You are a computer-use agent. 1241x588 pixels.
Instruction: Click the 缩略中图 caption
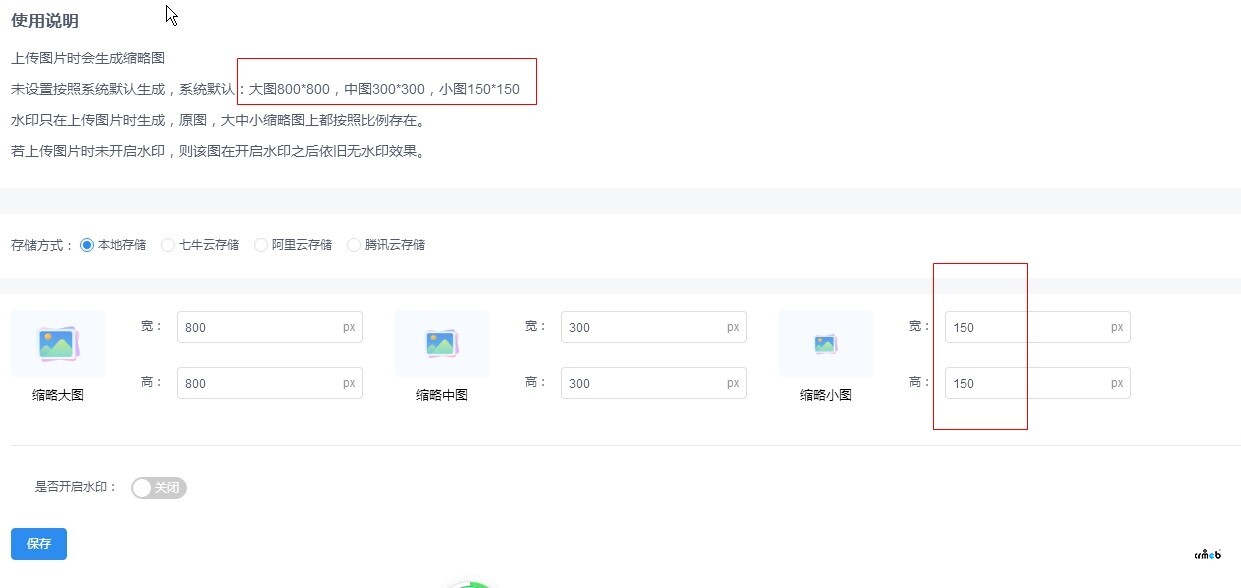442,395
